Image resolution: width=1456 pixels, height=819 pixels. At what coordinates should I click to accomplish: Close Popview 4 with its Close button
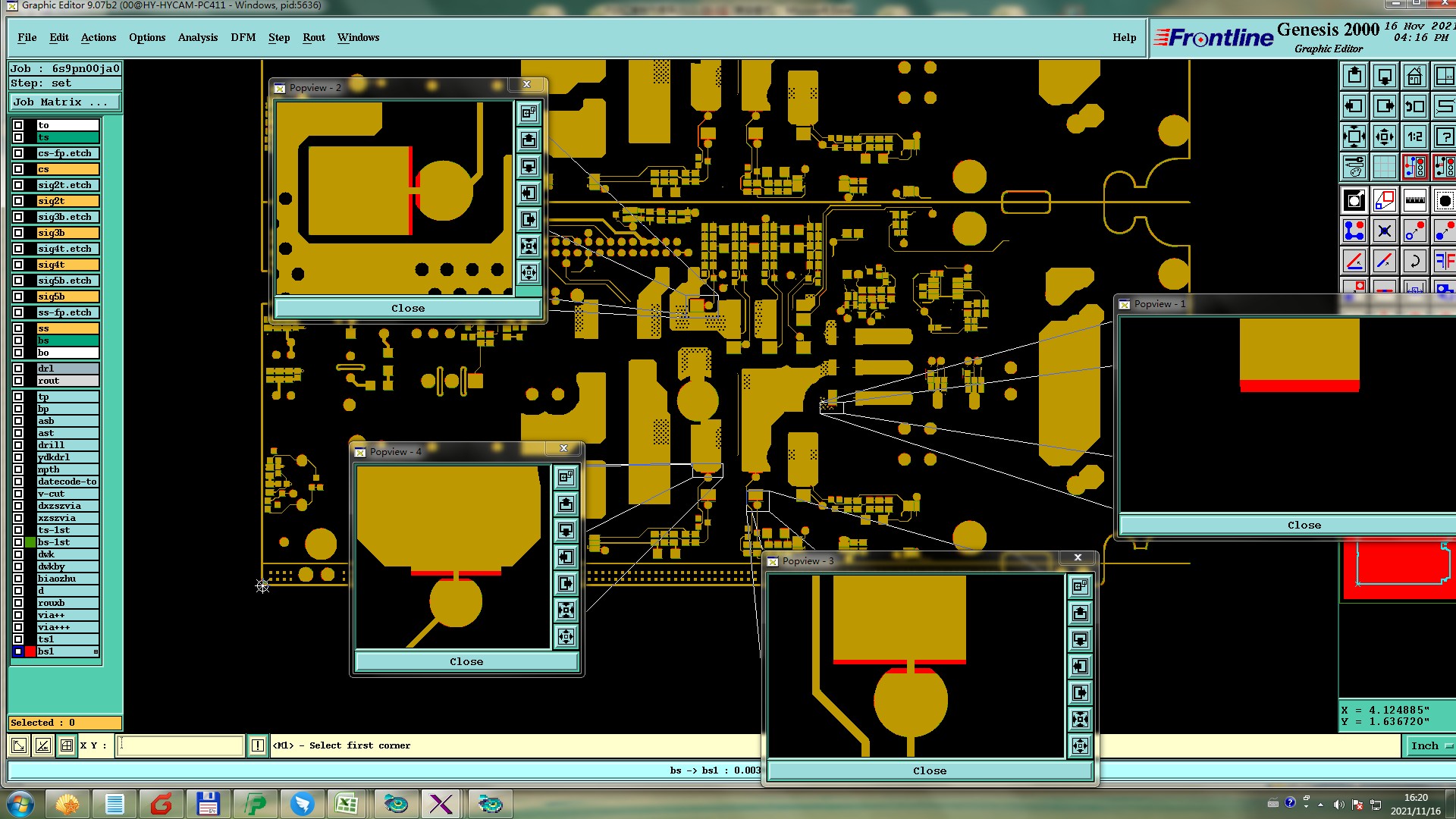(x=466, y=661)
